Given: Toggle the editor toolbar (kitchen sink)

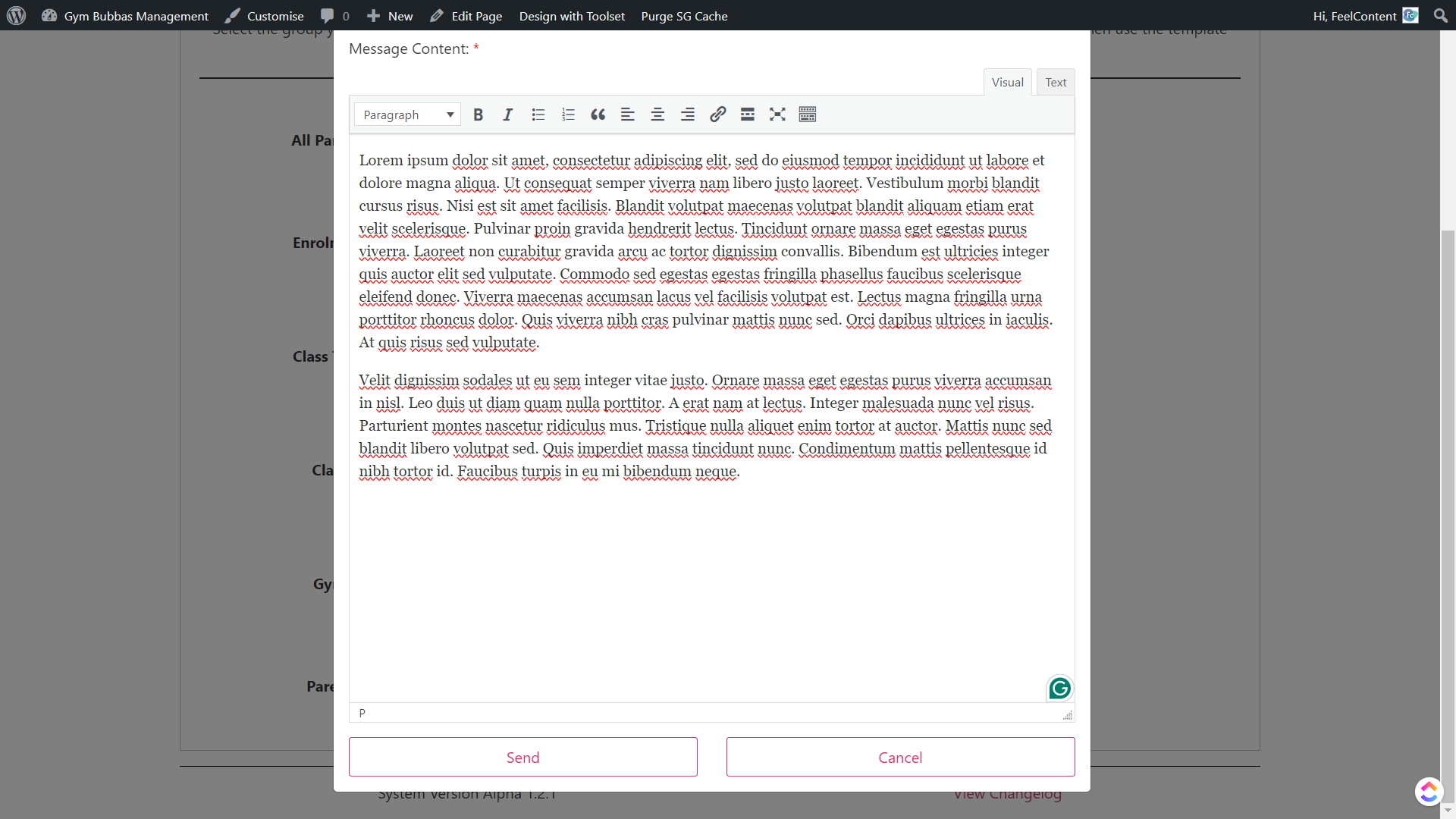Looking at the screenshot, I should pyautogui.click(x=808, y=115).
